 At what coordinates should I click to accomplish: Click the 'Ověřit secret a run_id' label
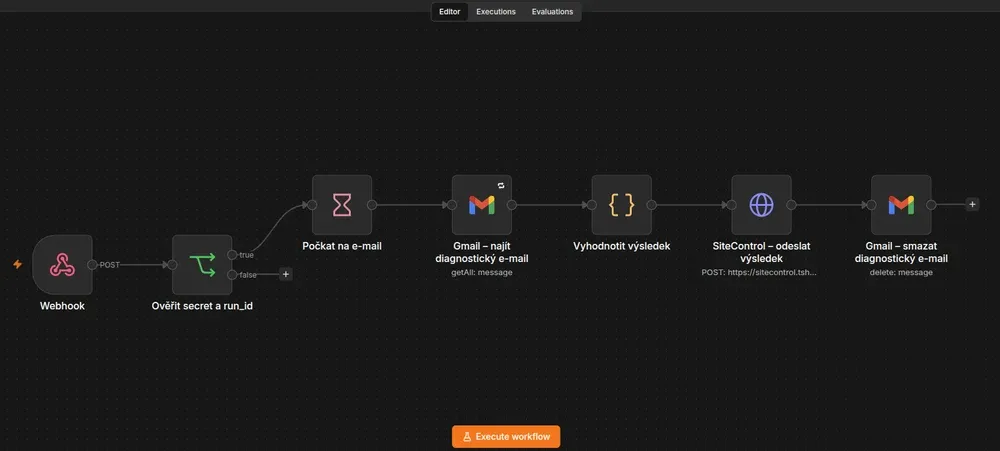[202, 306]
